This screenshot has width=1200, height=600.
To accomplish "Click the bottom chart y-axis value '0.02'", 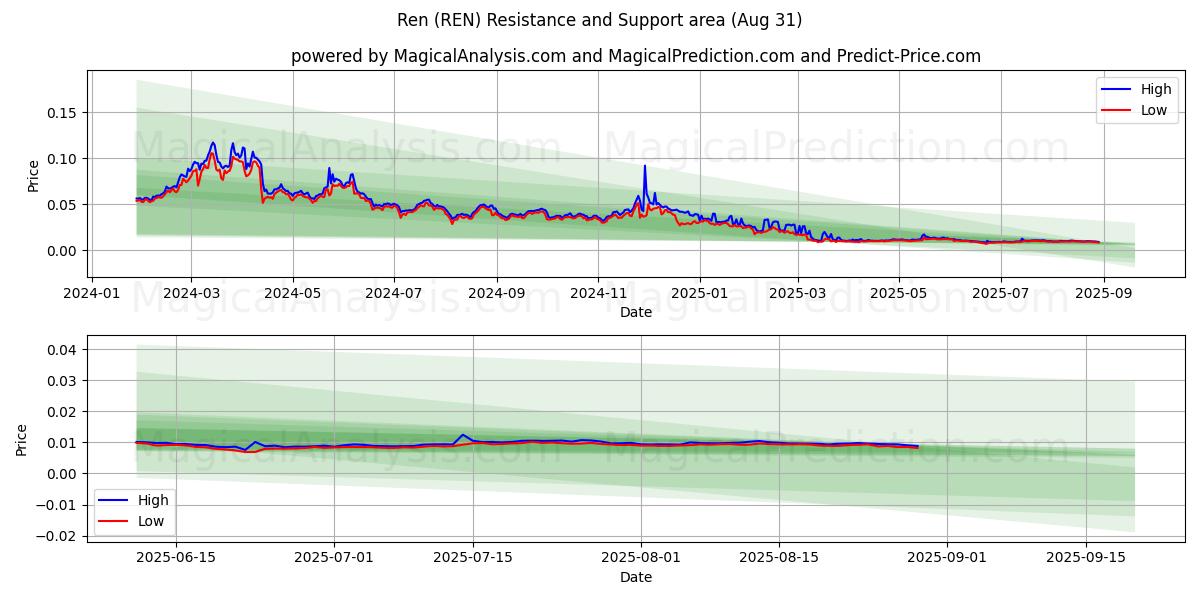I will 64,412.
